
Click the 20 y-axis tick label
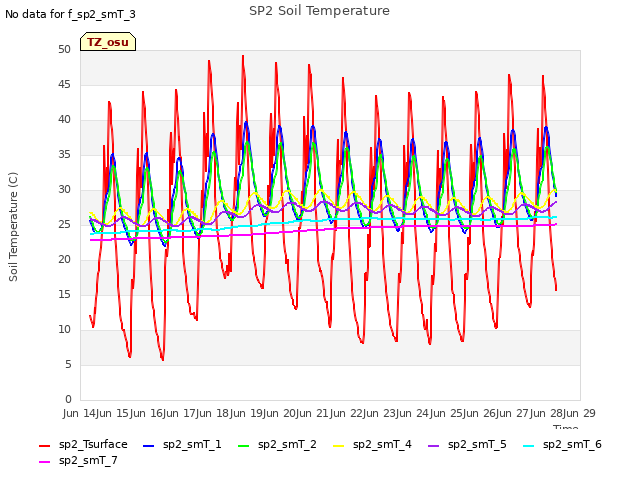[64, 260]
